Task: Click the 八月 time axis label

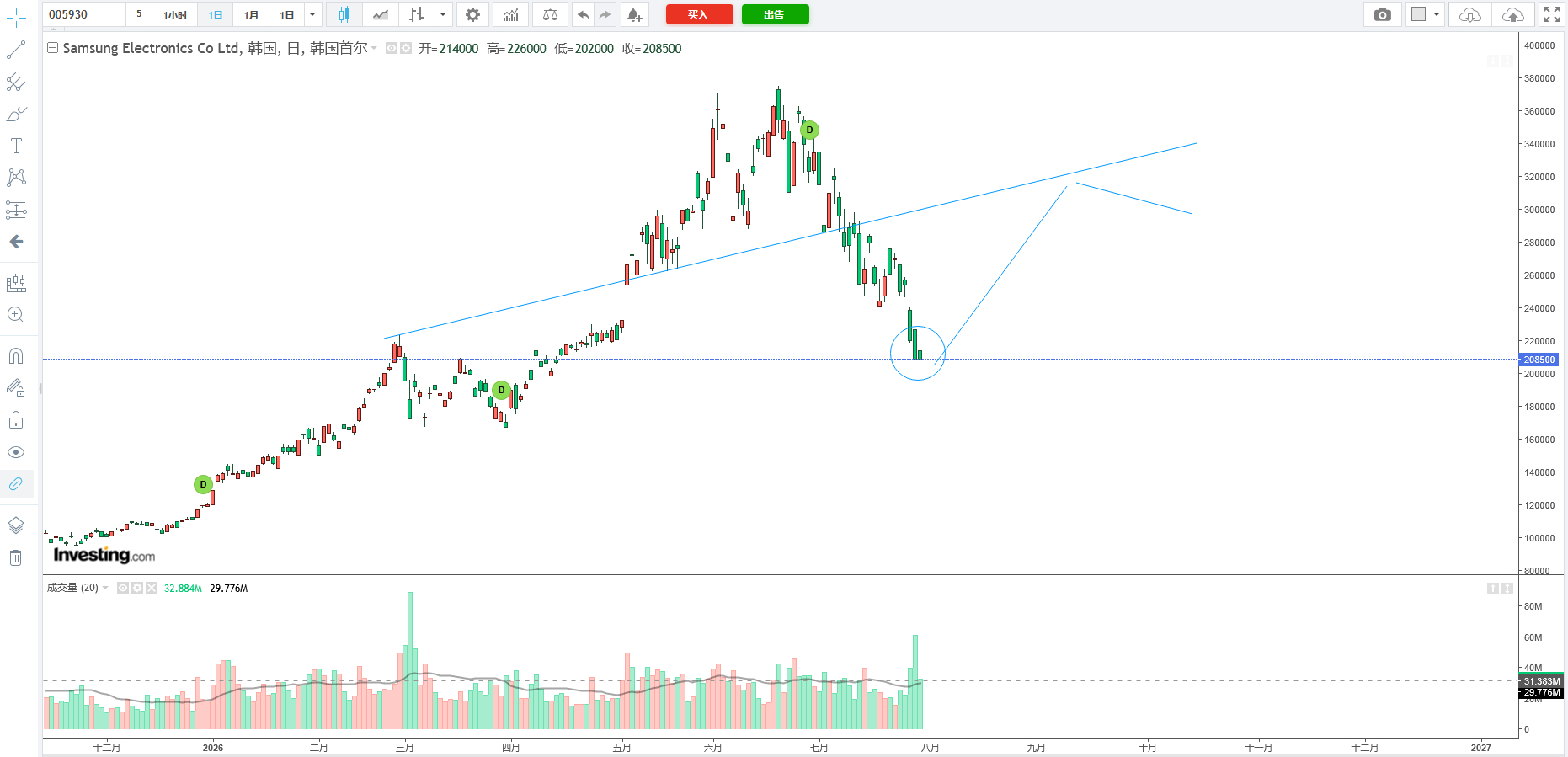Action: point(930,748)
